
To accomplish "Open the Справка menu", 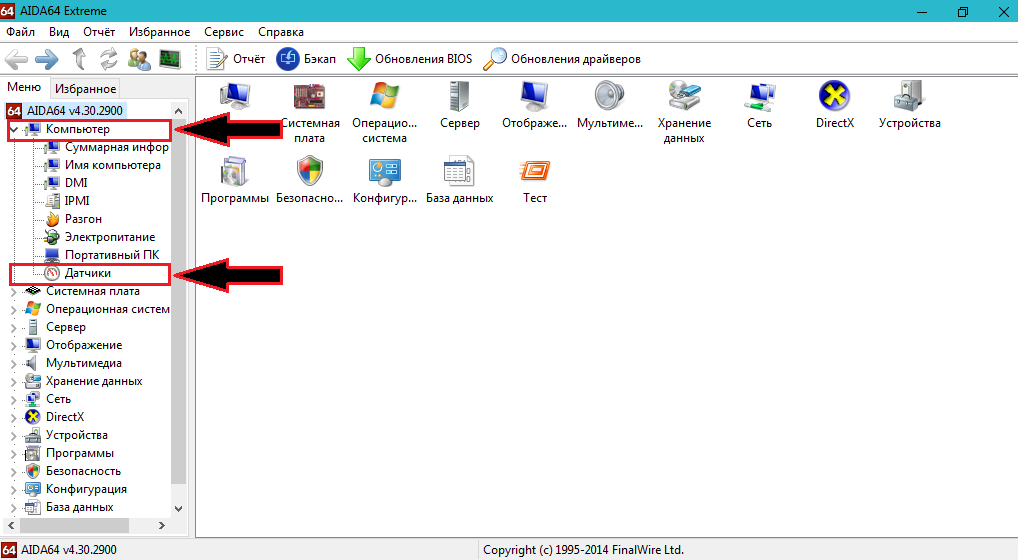I will click(x=281, y=32).
